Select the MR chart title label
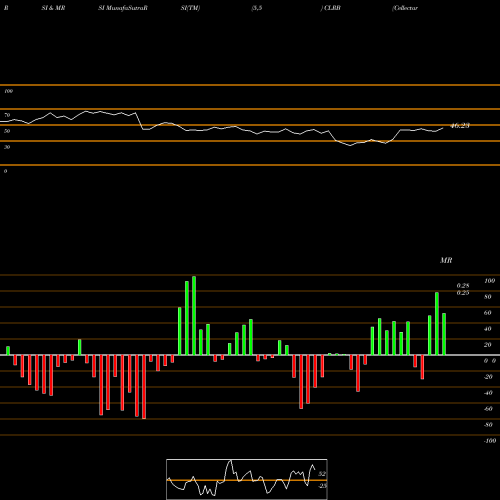Image resolution: width=500 pixels, height=500 pixels. [446, 260]
